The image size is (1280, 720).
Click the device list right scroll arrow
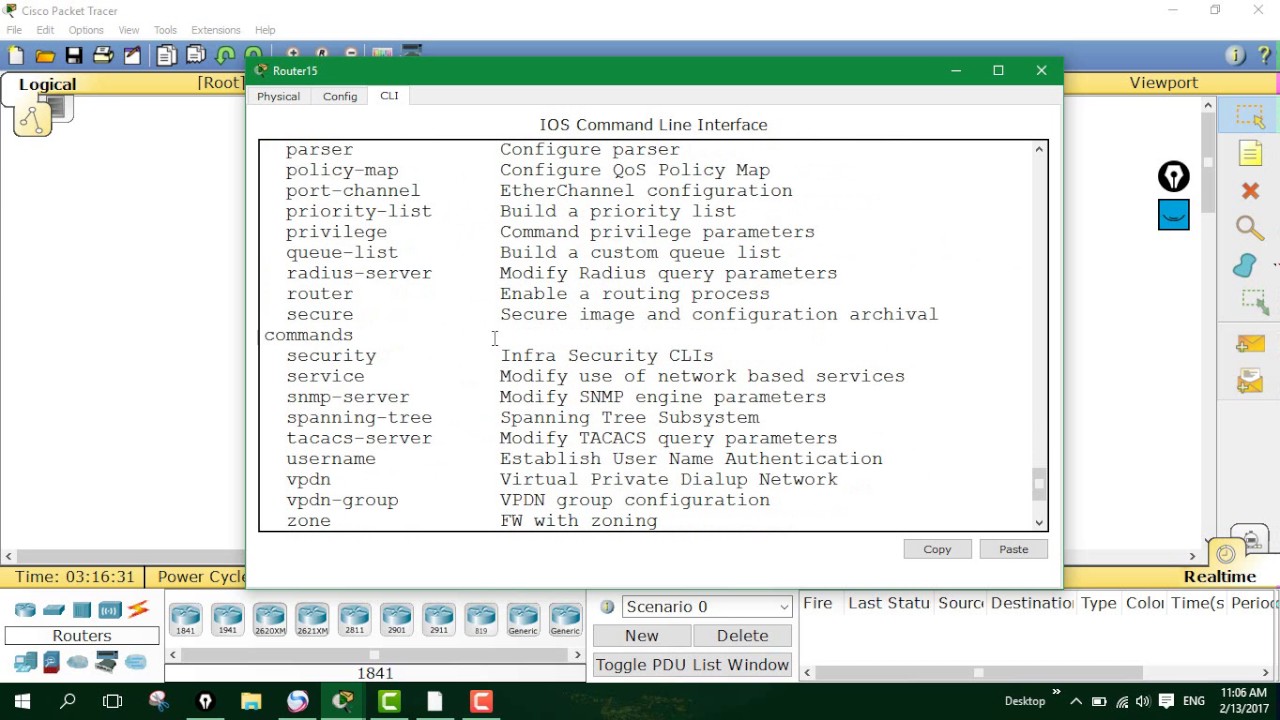tap(577, 655)
